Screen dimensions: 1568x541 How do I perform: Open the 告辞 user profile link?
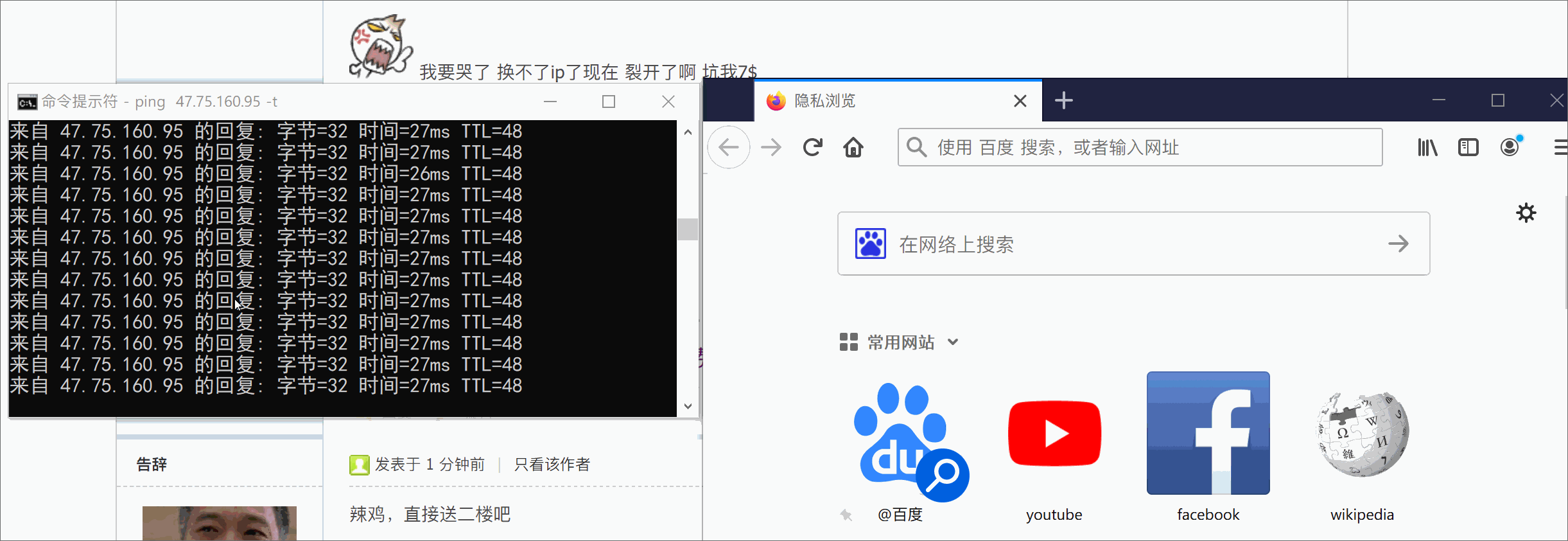[152, 465]
